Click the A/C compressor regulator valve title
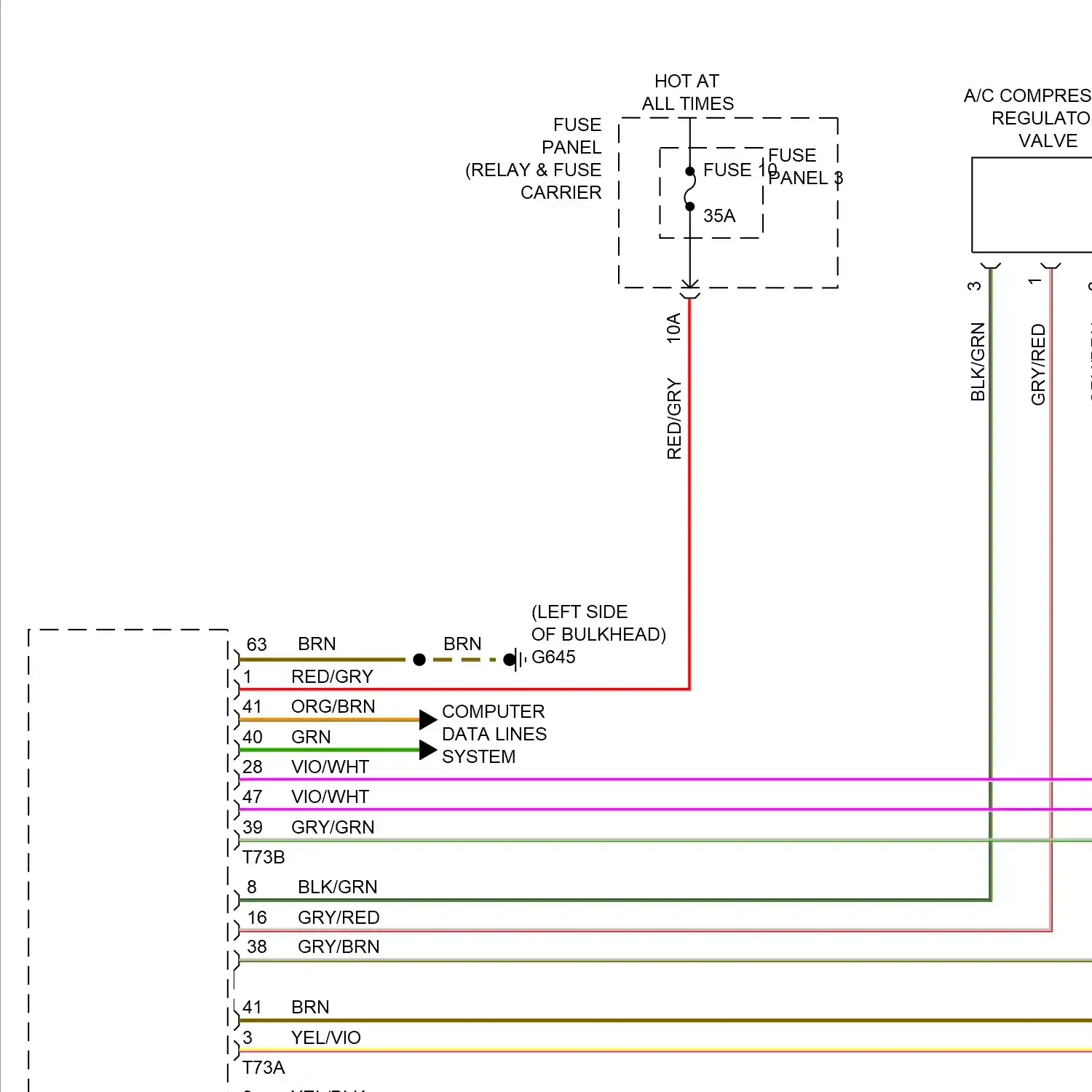This screenshot has height=1092, width=1092. (x=1027, y=118)
